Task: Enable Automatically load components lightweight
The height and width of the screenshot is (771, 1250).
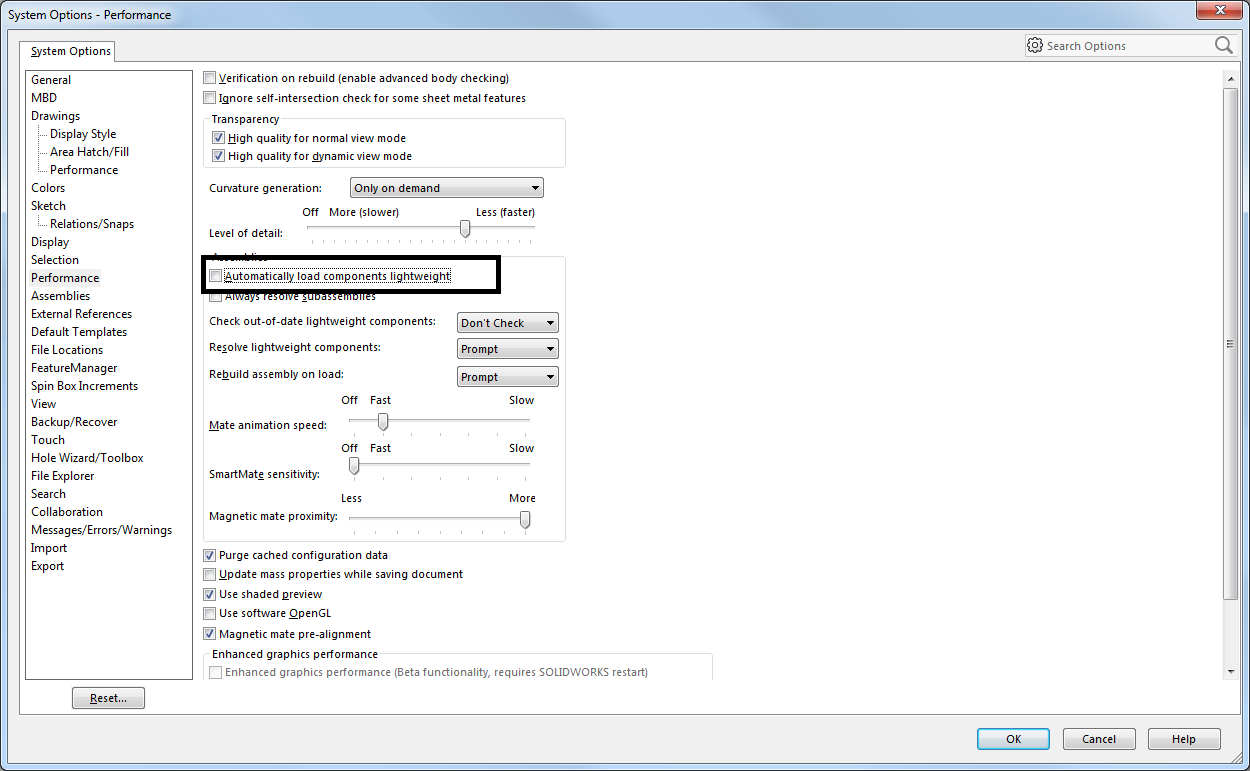Action: click(215, 276)
